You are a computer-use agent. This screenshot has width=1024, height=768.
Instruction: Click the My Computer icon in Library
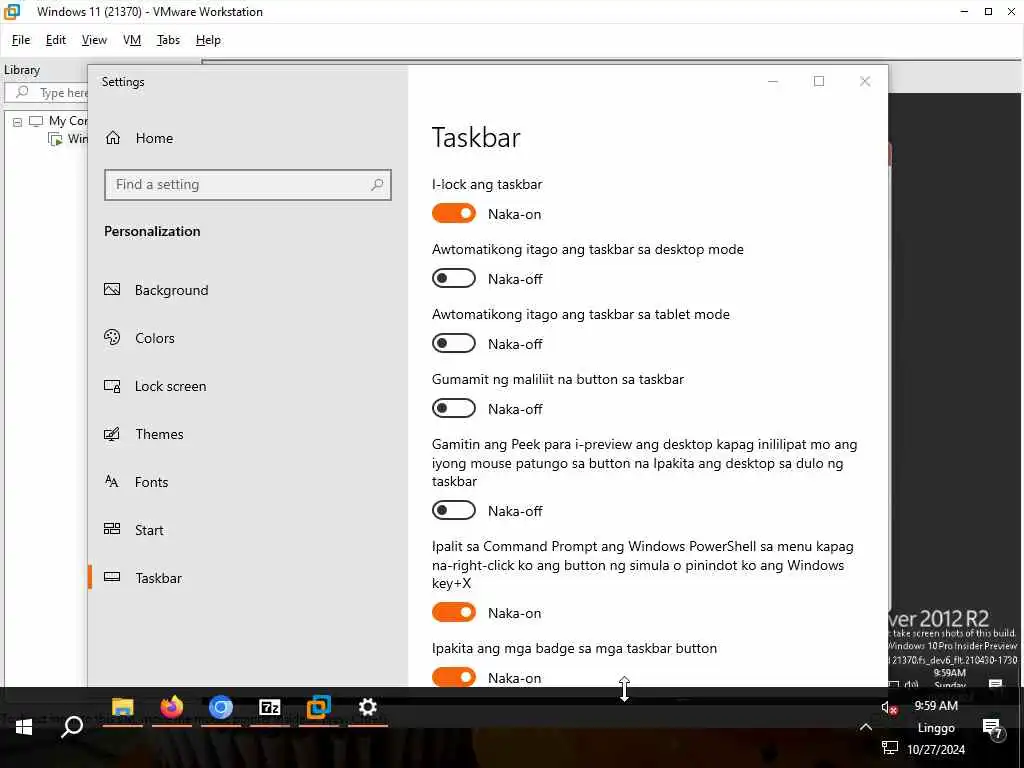[x=36, y=121]
